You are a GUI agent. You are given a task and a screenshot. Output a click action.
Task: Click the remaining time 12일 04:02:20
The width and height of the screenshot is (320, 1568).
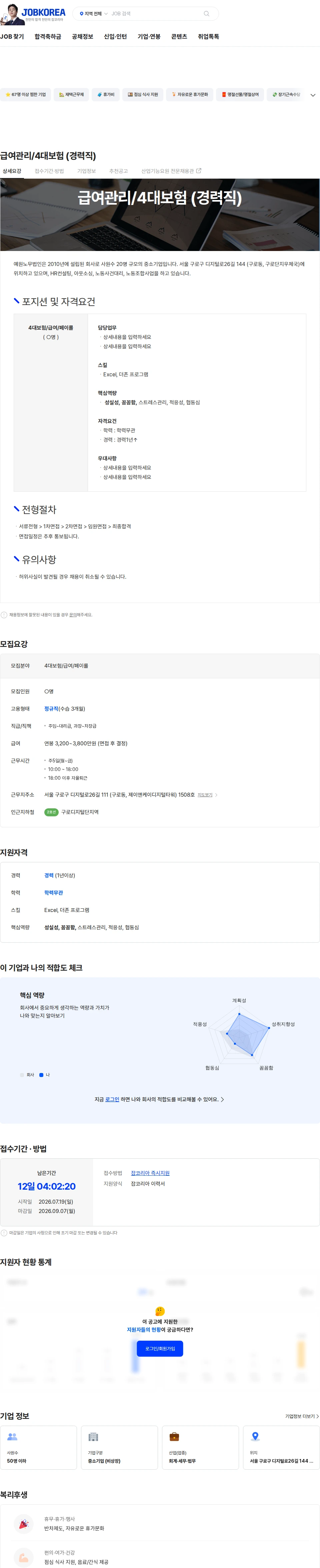[46, 1186]
